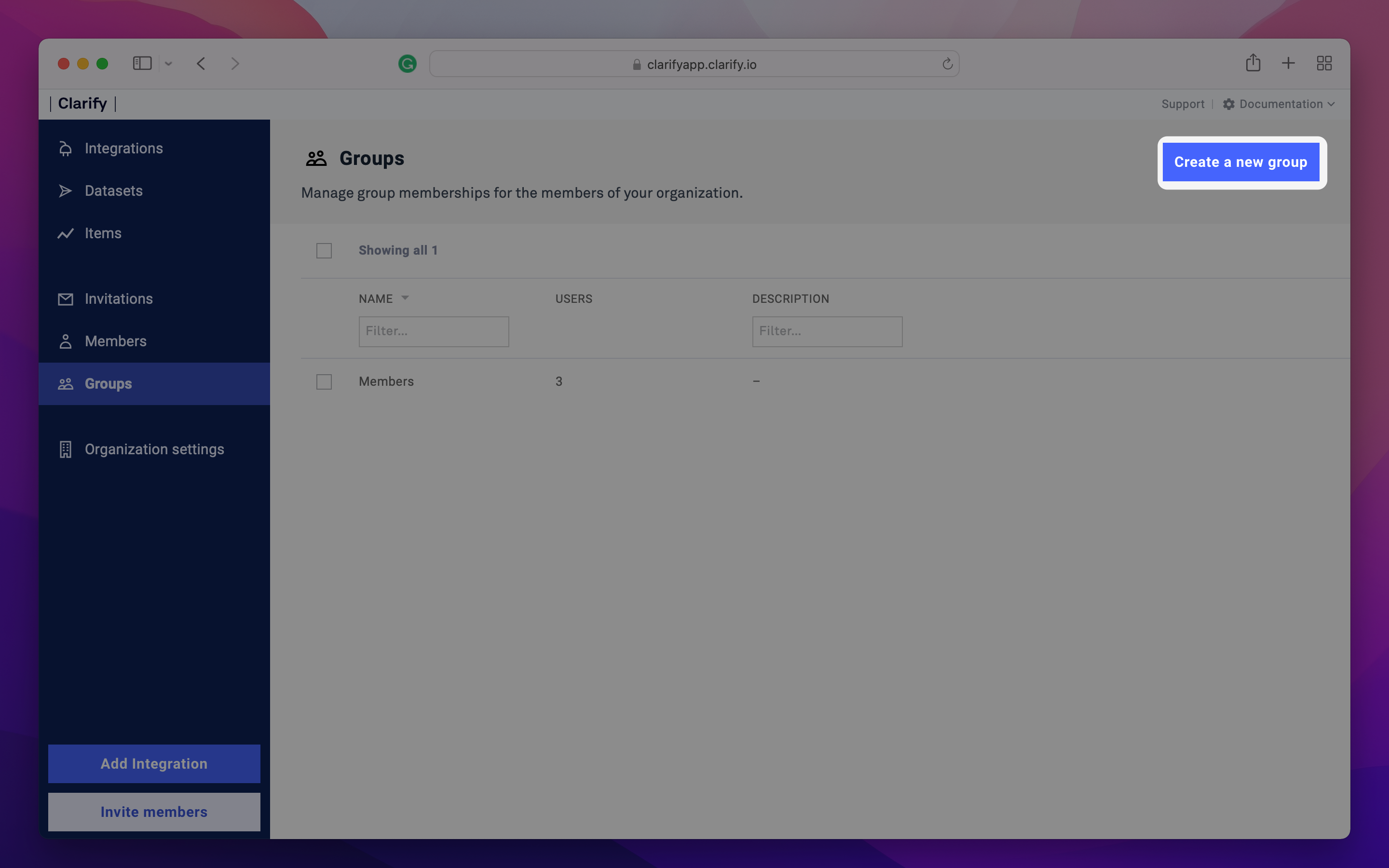This screenshot has height=868, width=1389.
Task: Reload the page using refresh icon
Action: pos(947,64)
